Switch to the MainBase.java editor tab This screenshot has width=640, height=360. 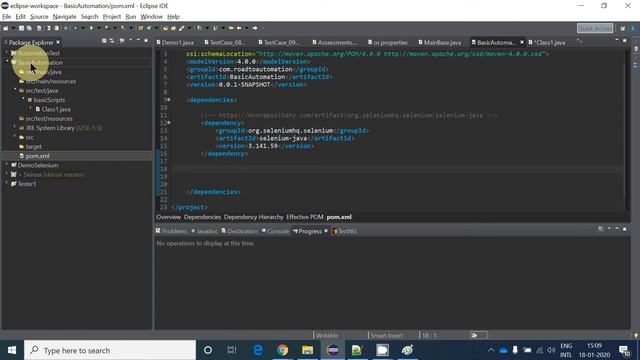(439, 42)
